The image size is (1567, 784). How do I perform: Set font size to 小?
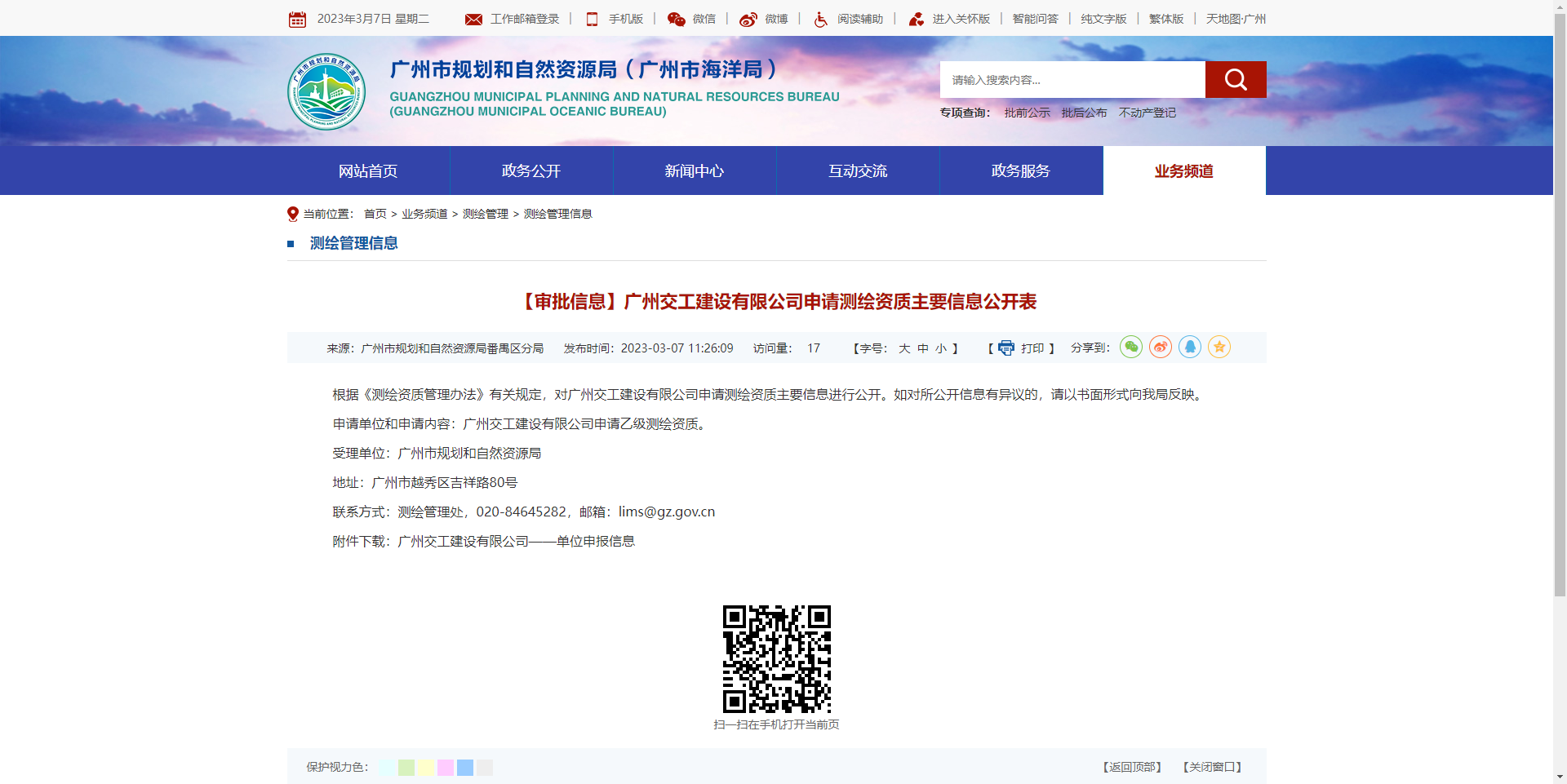941,348
